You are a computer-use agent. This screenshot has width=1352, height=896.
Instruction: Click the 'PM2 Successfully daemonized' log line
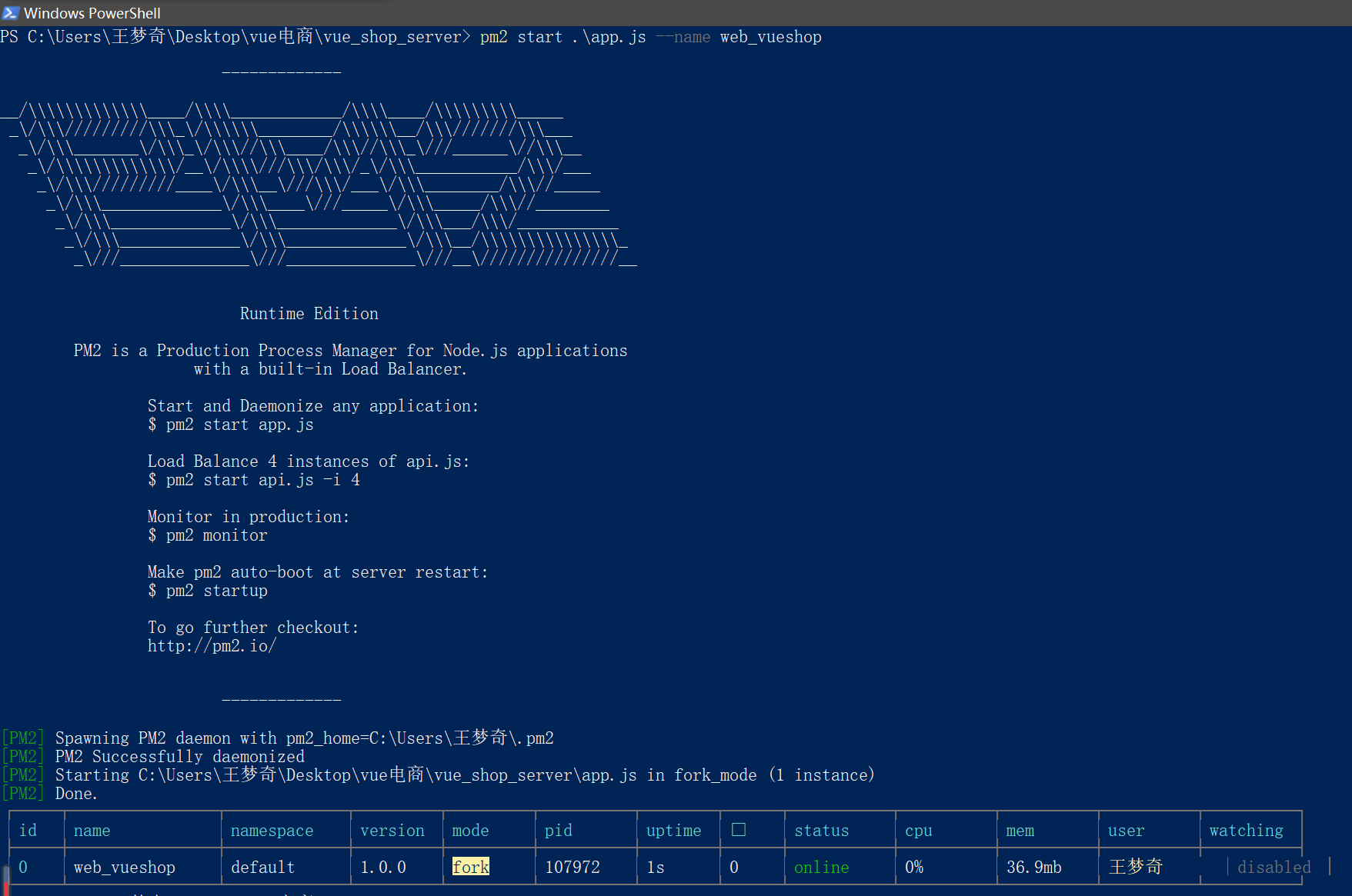pyautogui.click(x=179, y=757)
